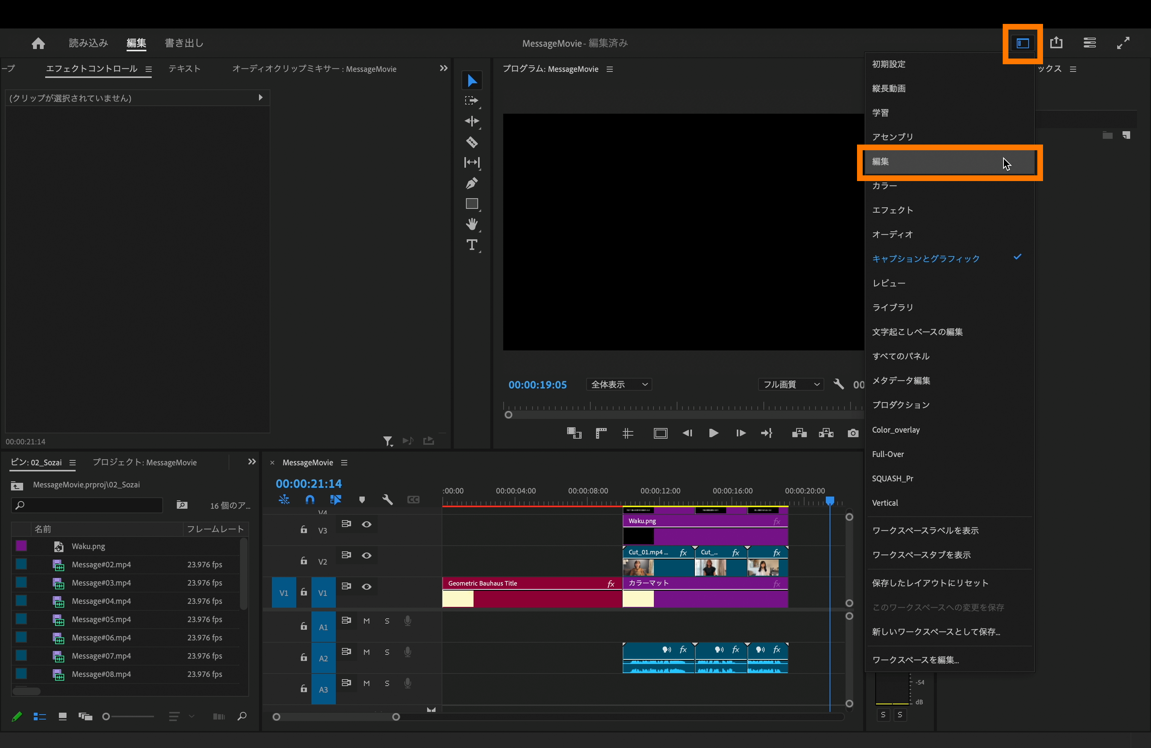The width and height of the screenshot is (1151, 748).
Task: Mute audio track A1
Action: (367, 621)
